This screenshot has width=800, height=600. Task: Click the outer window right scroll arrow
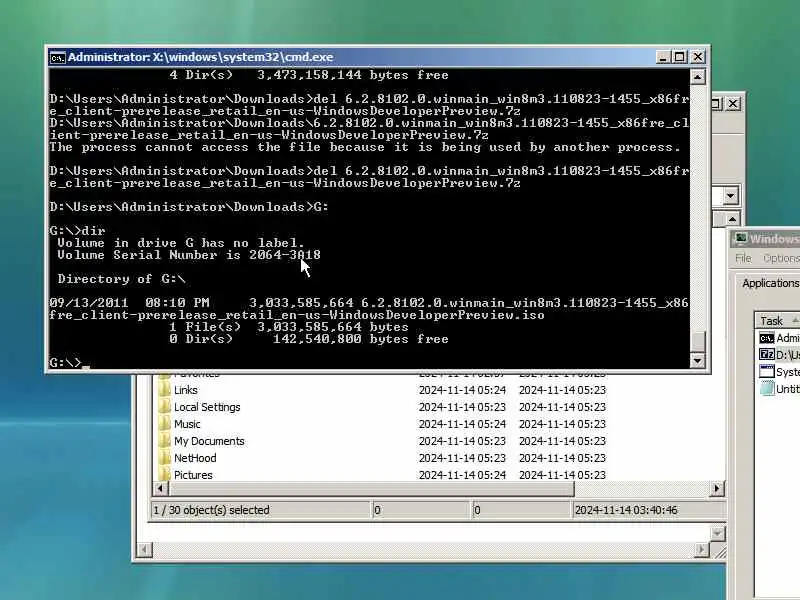[x=702, y=549]
